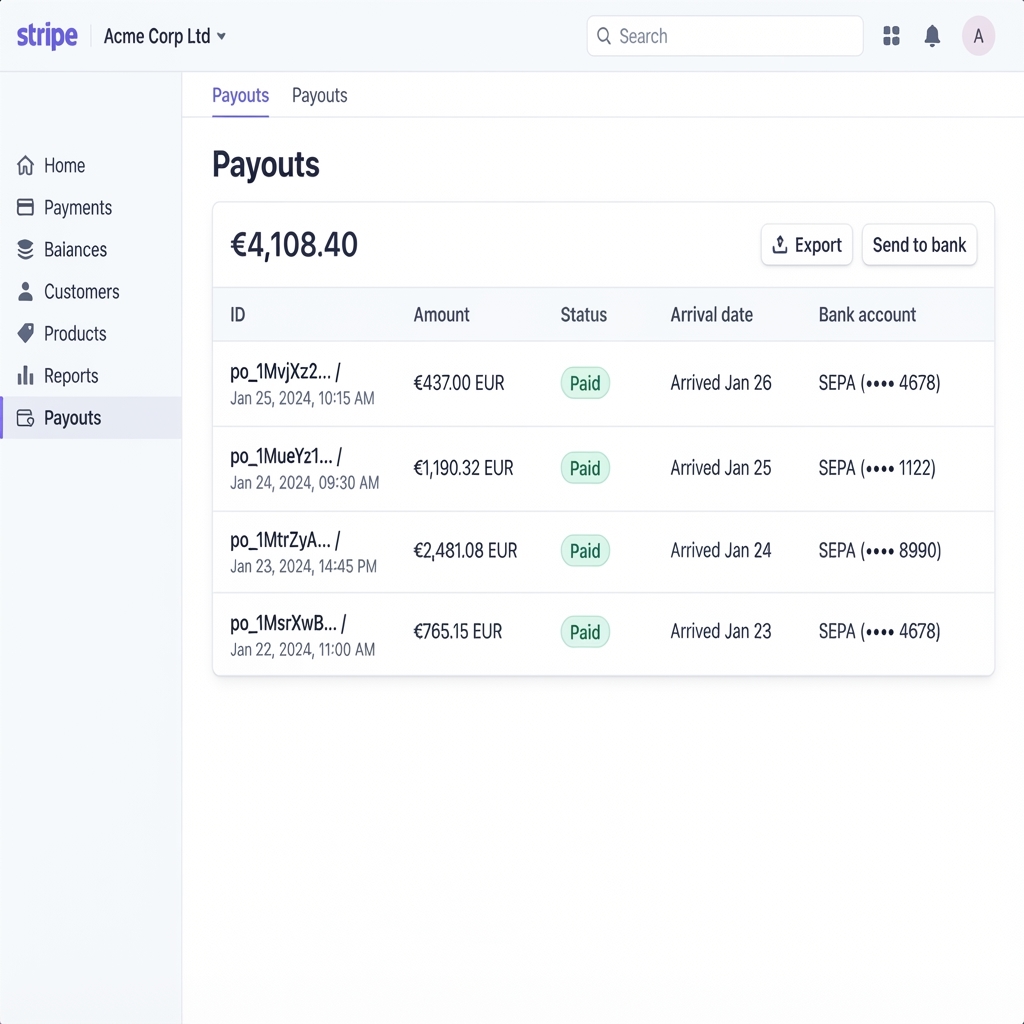This screenshot has width=1024, height=1024.
Task: Click the Payouts wallet icon in sidebar
Action: coord(25,418)
